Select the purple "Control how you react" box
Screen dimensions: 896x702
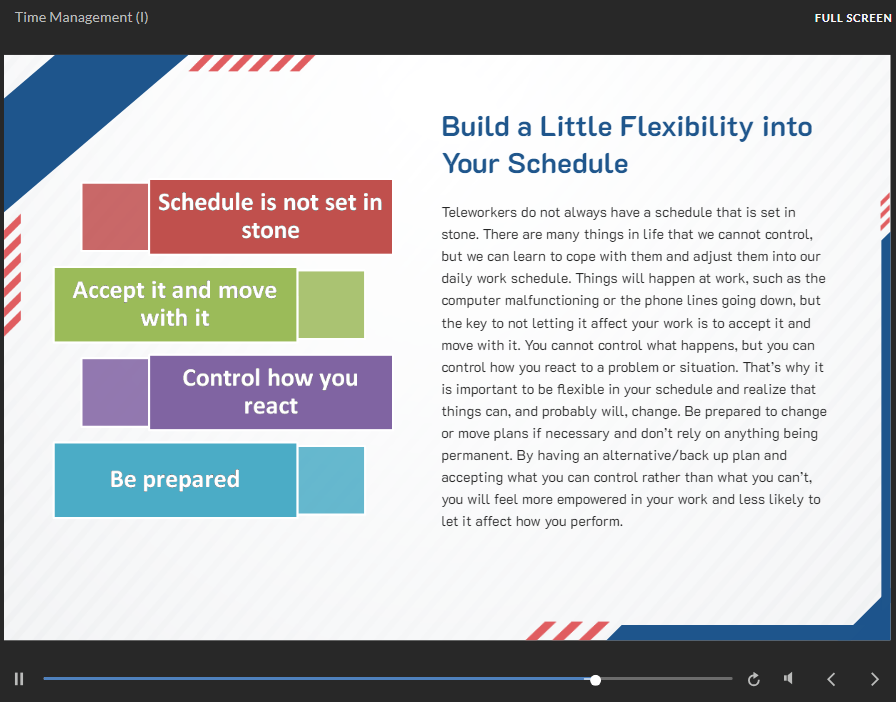[x=270, y=392]
